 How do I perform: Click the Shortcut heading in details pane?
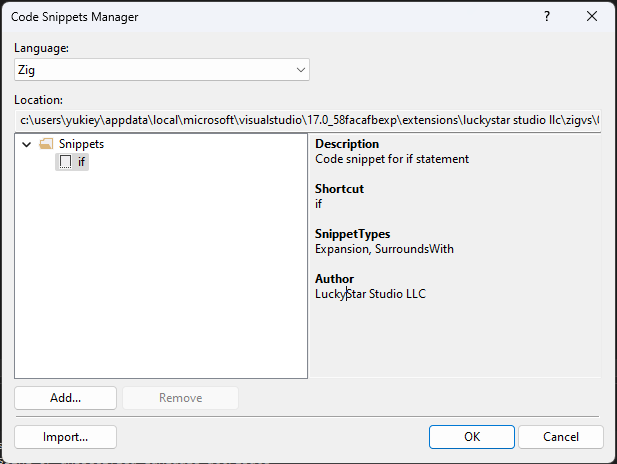(339, 189)
